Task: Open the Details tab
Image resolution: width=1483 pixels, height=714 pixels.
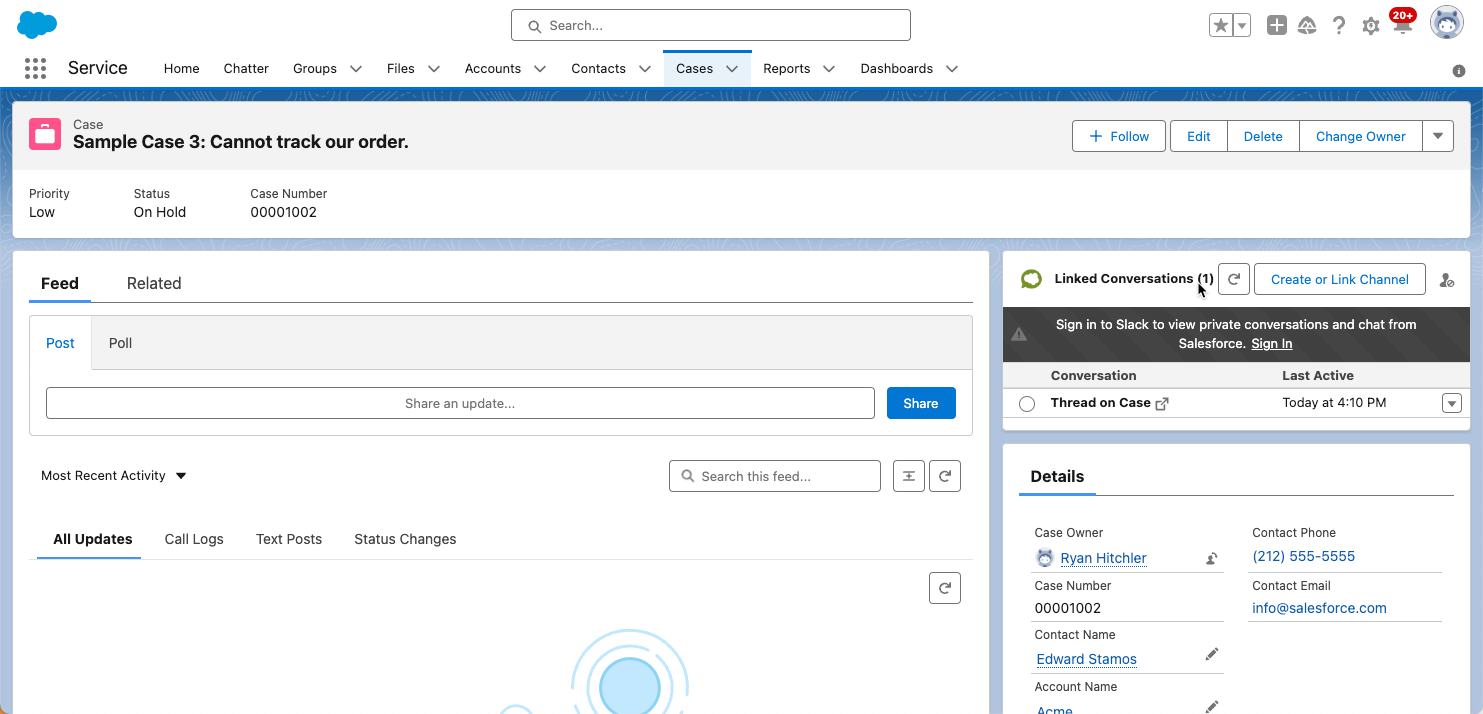Action: coord(1058,477)
